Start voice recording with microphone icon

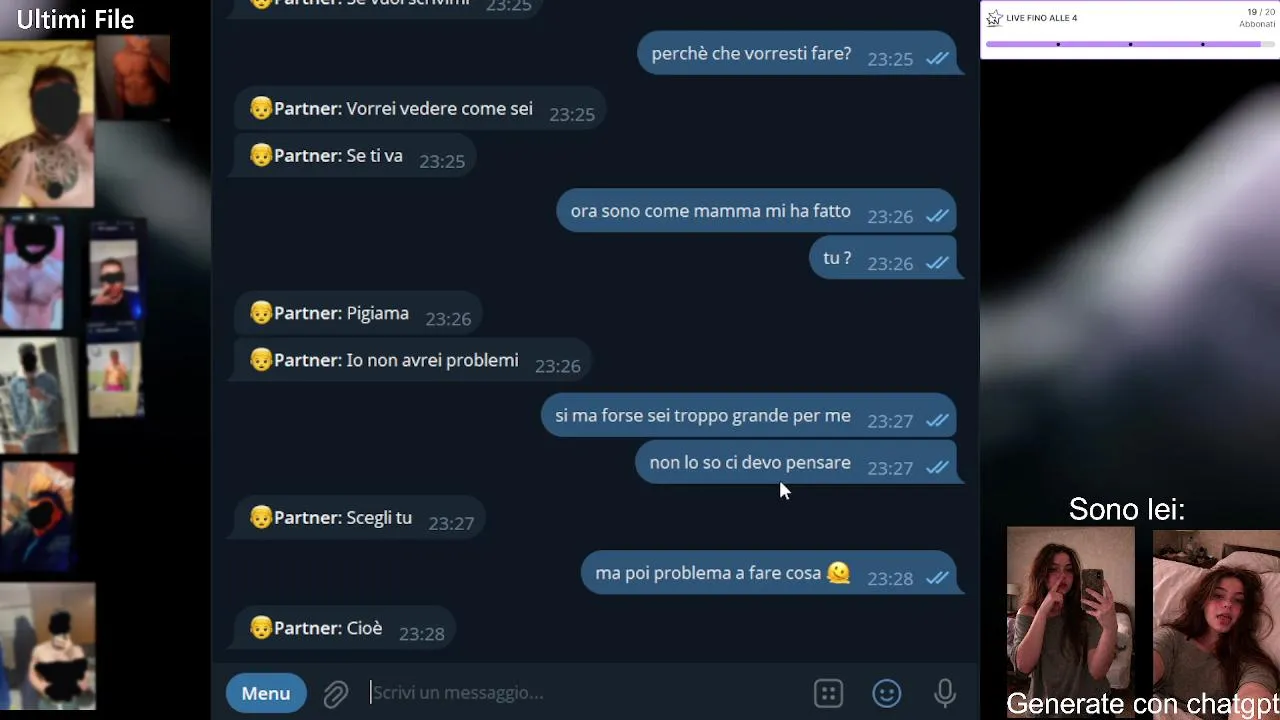(945, 693)
